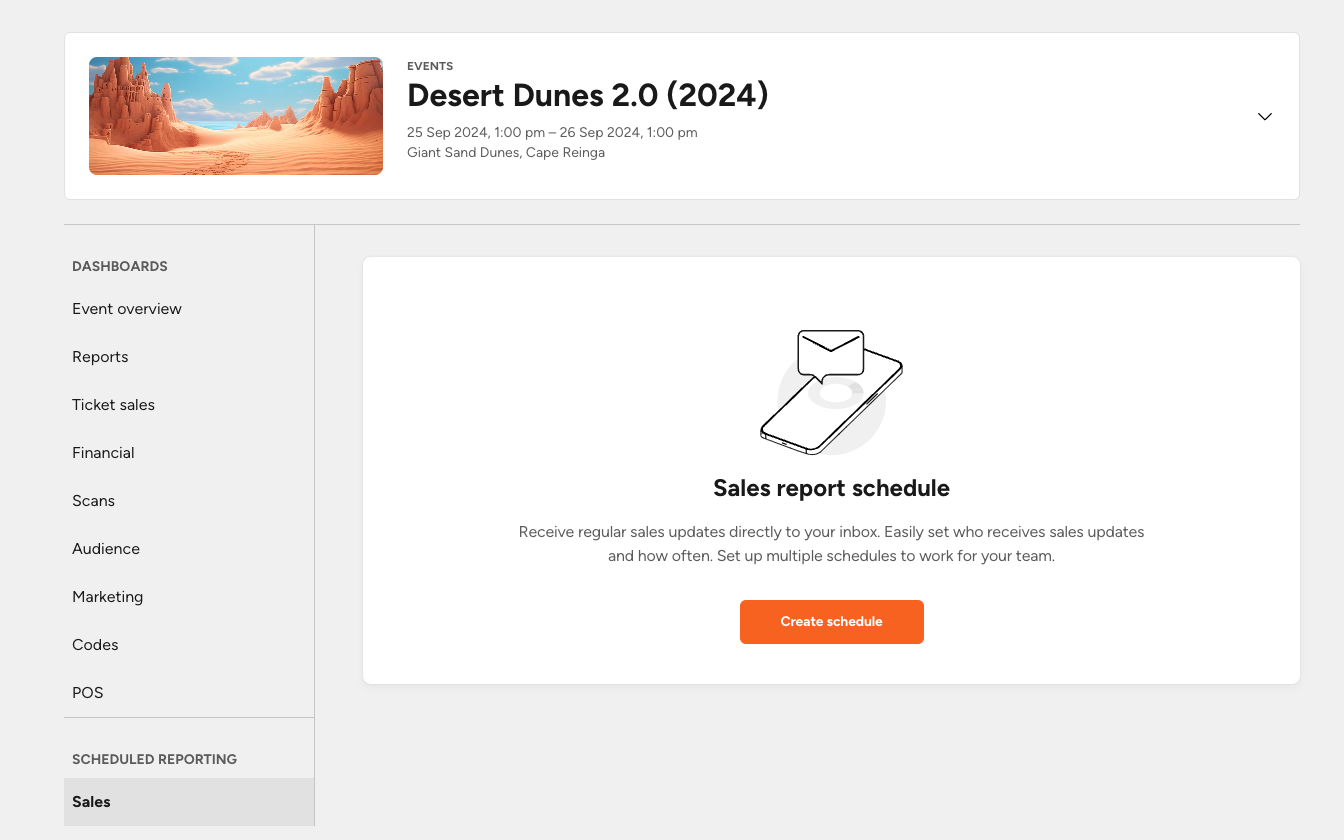Screen dimensions: 1344x840
Task: Open the Audience dashboard
Action: click(x=106, y=548)
